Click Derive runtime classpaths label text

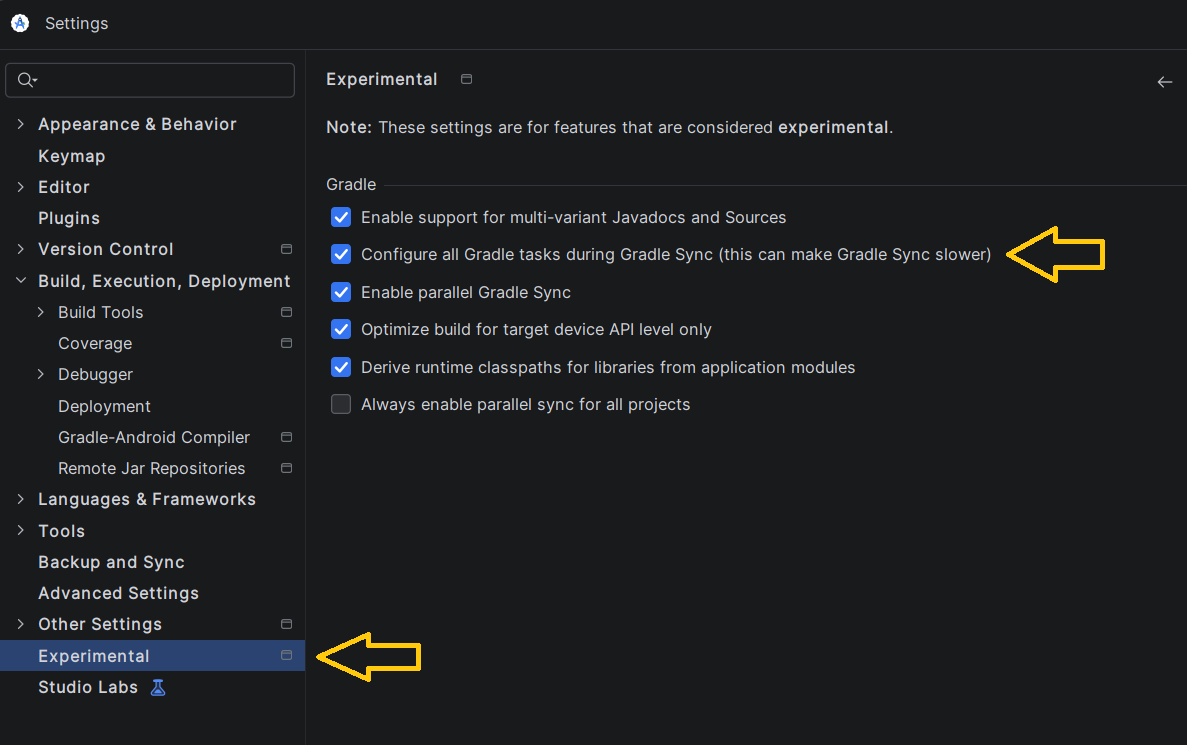(608, 367)
